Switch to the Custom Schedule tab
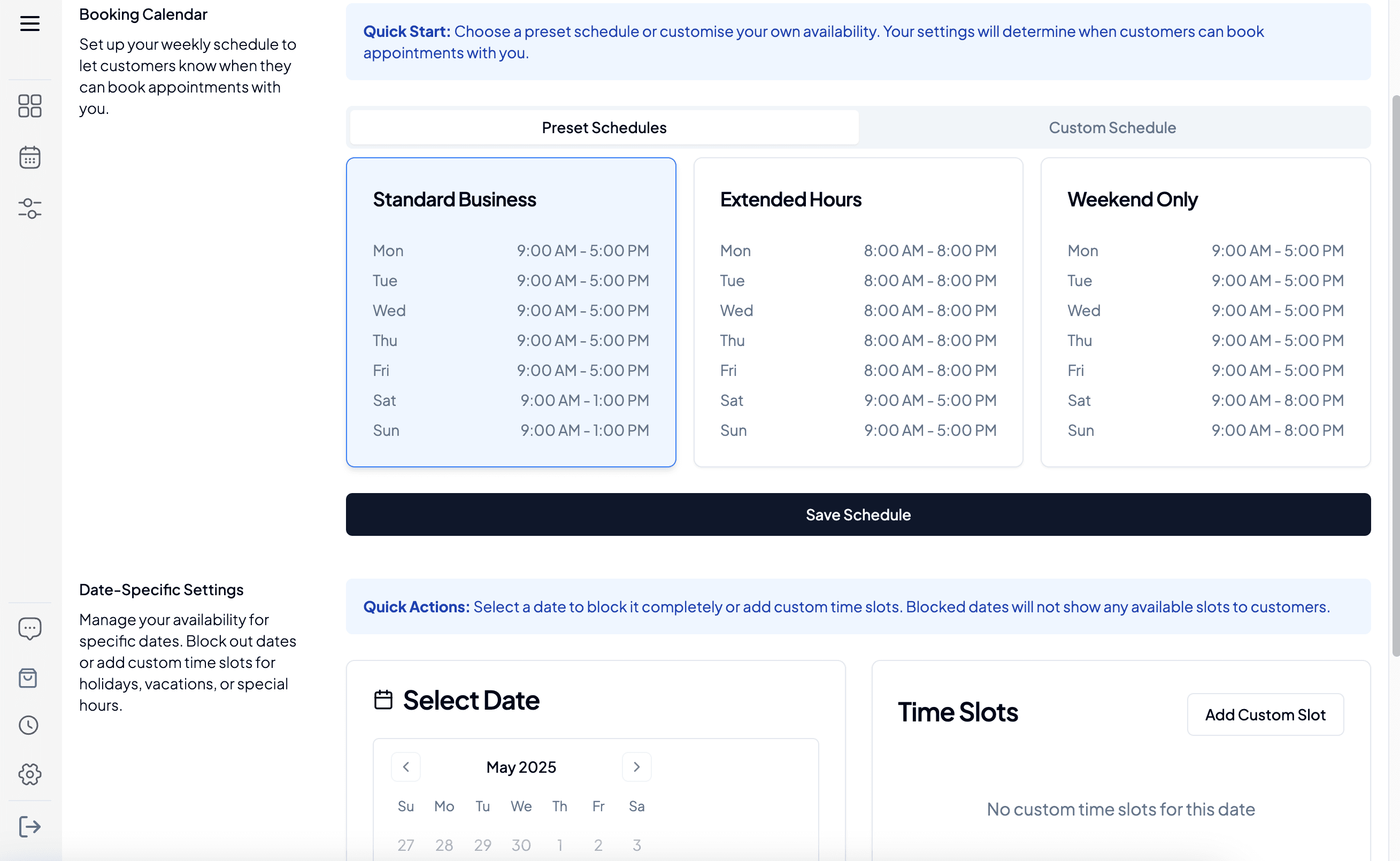This screenshot has width=1400, height=861. (x=1112, y=127)
